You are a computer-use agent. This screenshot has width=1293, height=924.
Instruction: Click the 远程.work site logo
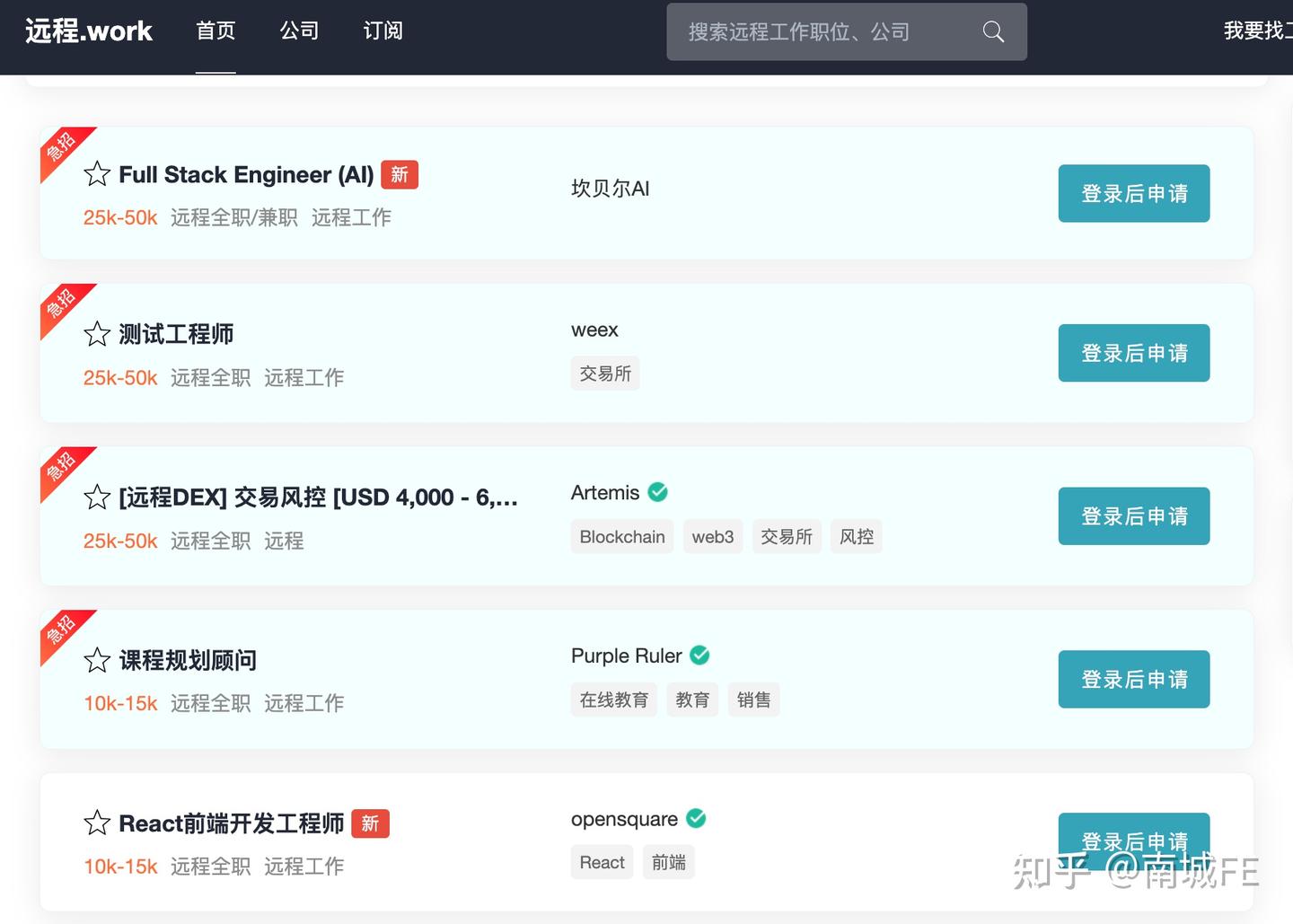click(x=89, y=31)
